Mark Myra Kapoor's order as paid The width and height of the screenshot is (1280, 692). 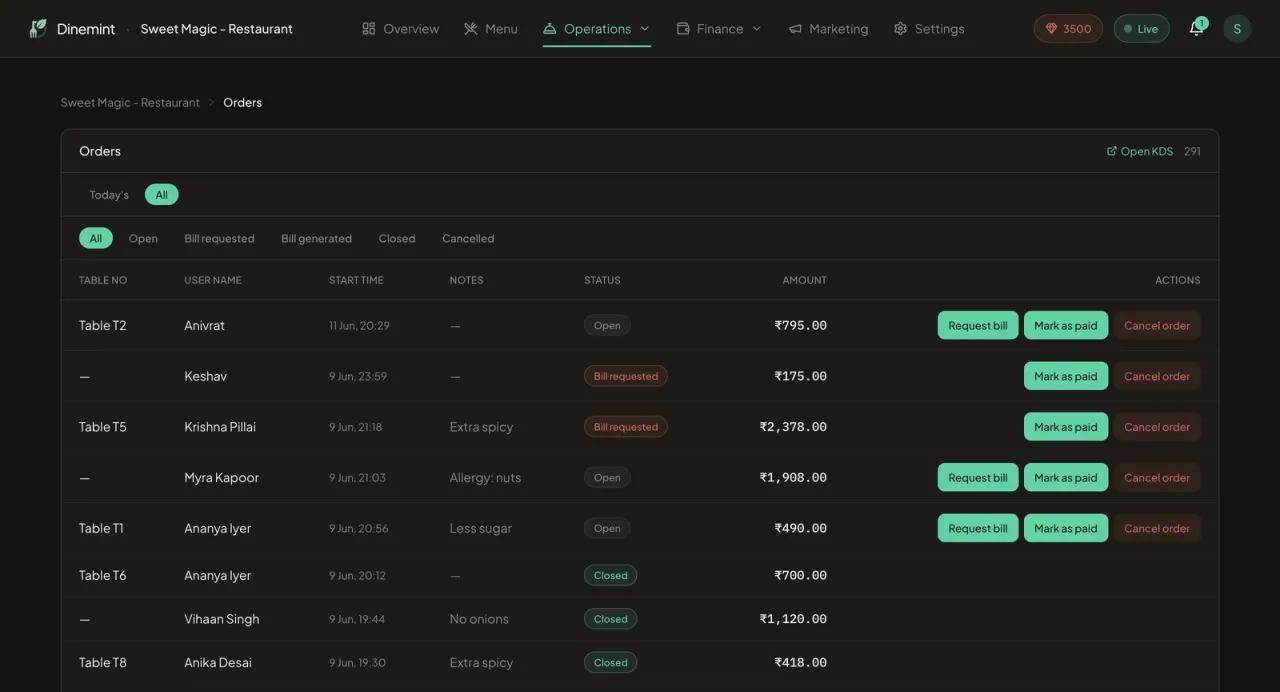1066,477
